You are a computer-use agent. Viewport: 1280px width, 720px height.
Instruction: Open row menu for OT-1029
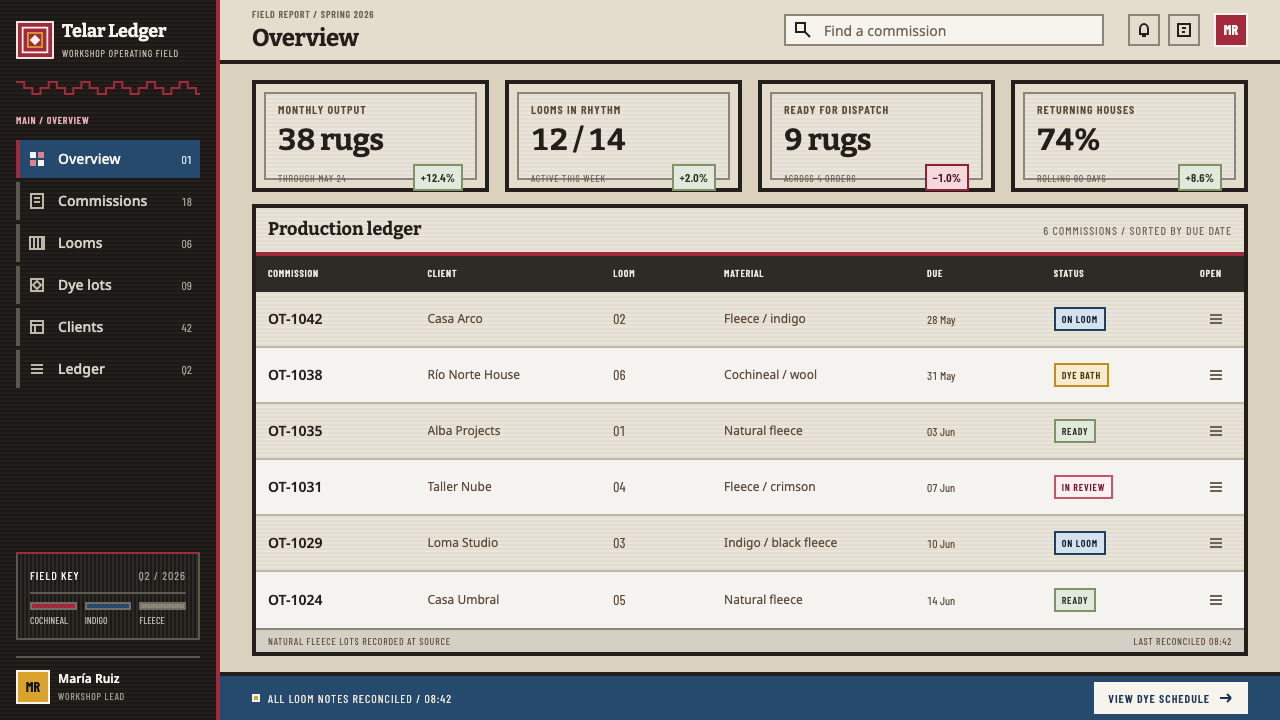(1216, 543)
